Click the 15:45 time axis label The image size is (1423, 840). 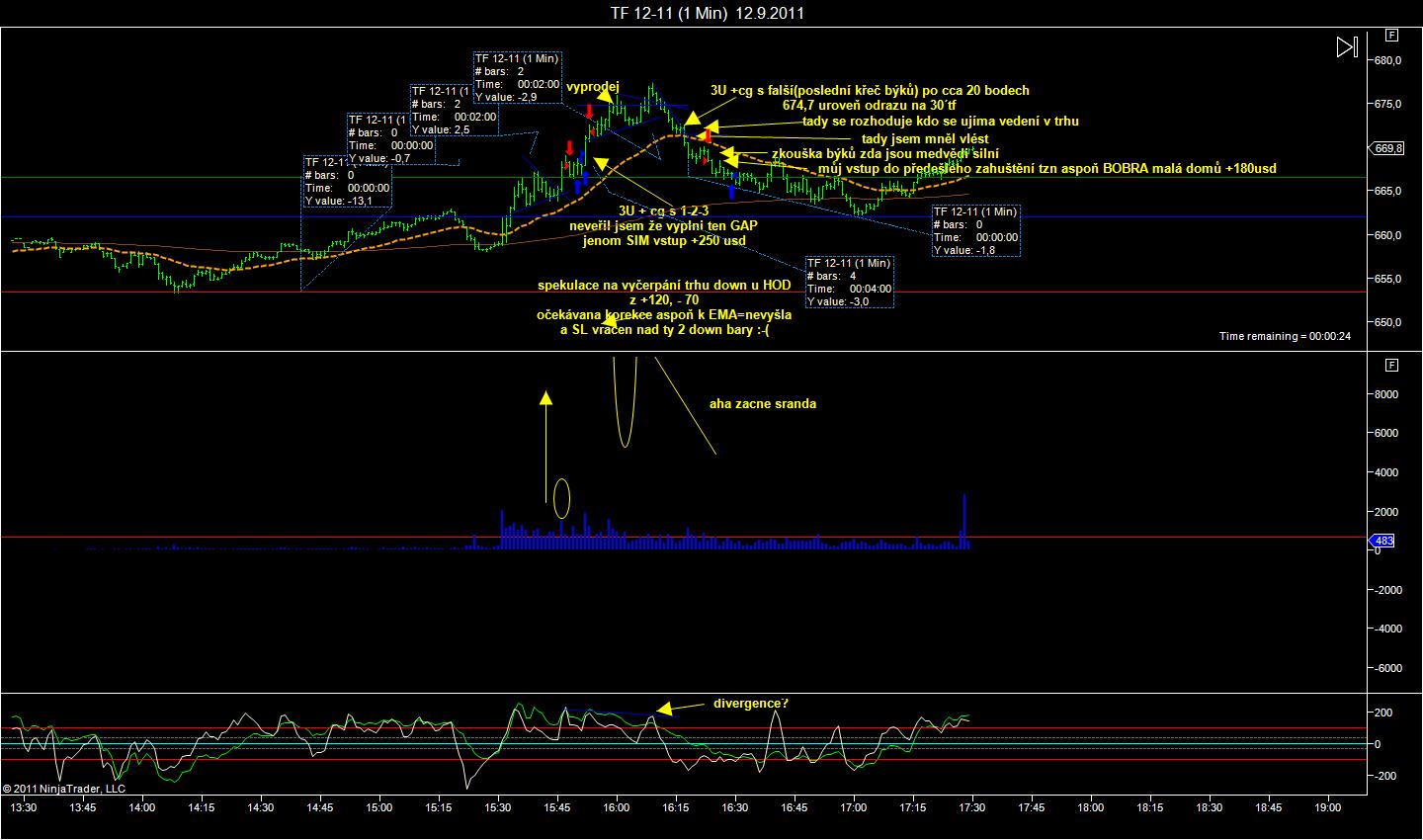click(x=557, y=806)
